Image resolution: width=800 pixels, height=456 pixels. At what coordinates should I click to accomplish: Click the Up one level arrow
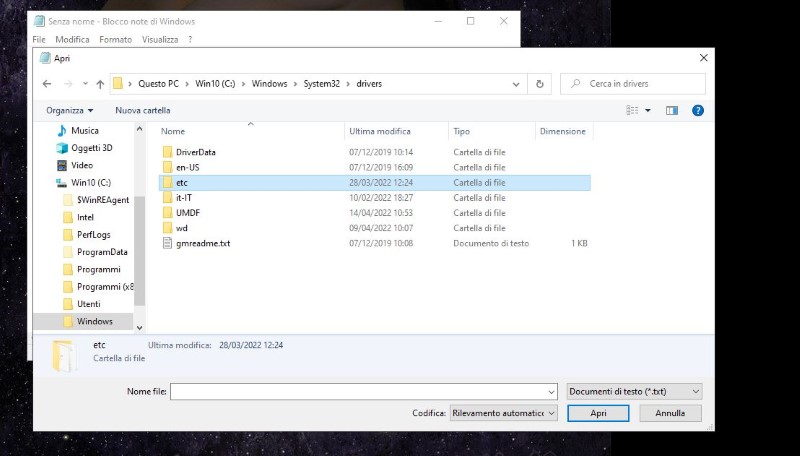(x=99, y=84)
